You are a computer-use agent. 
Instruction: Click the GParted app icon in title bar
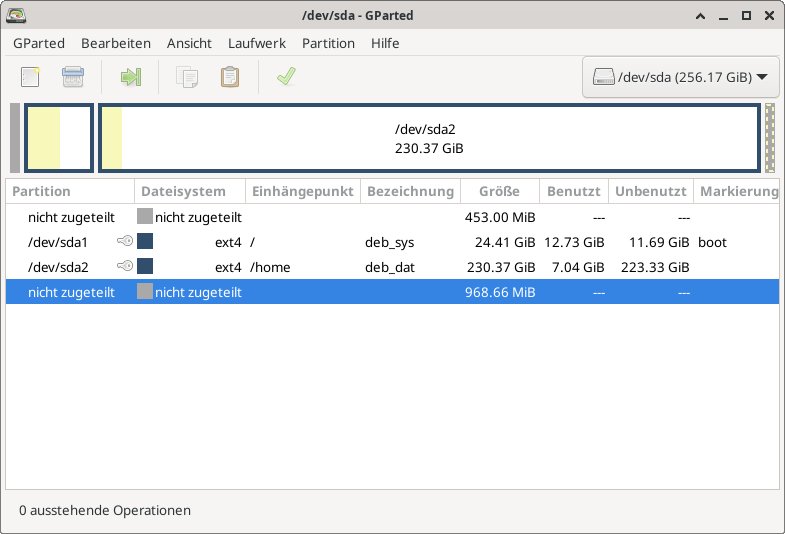(16, 16)
